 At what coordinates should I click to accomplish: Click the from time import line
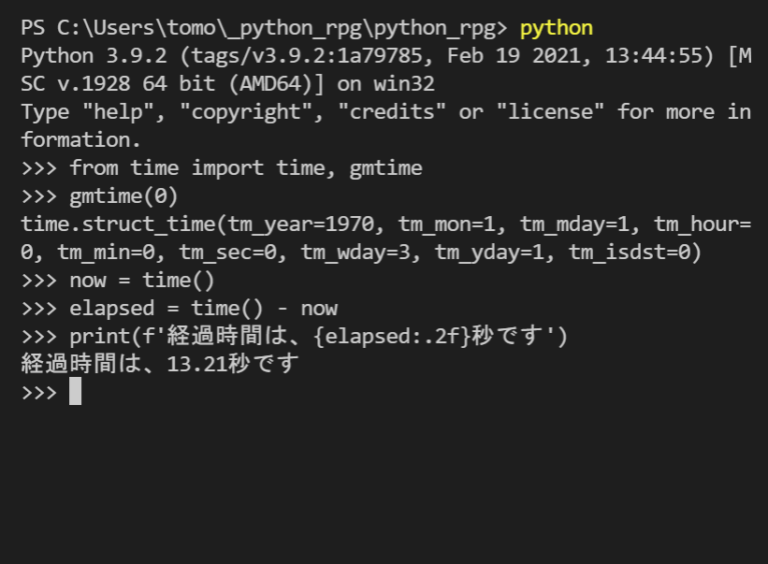pos(245,168)
